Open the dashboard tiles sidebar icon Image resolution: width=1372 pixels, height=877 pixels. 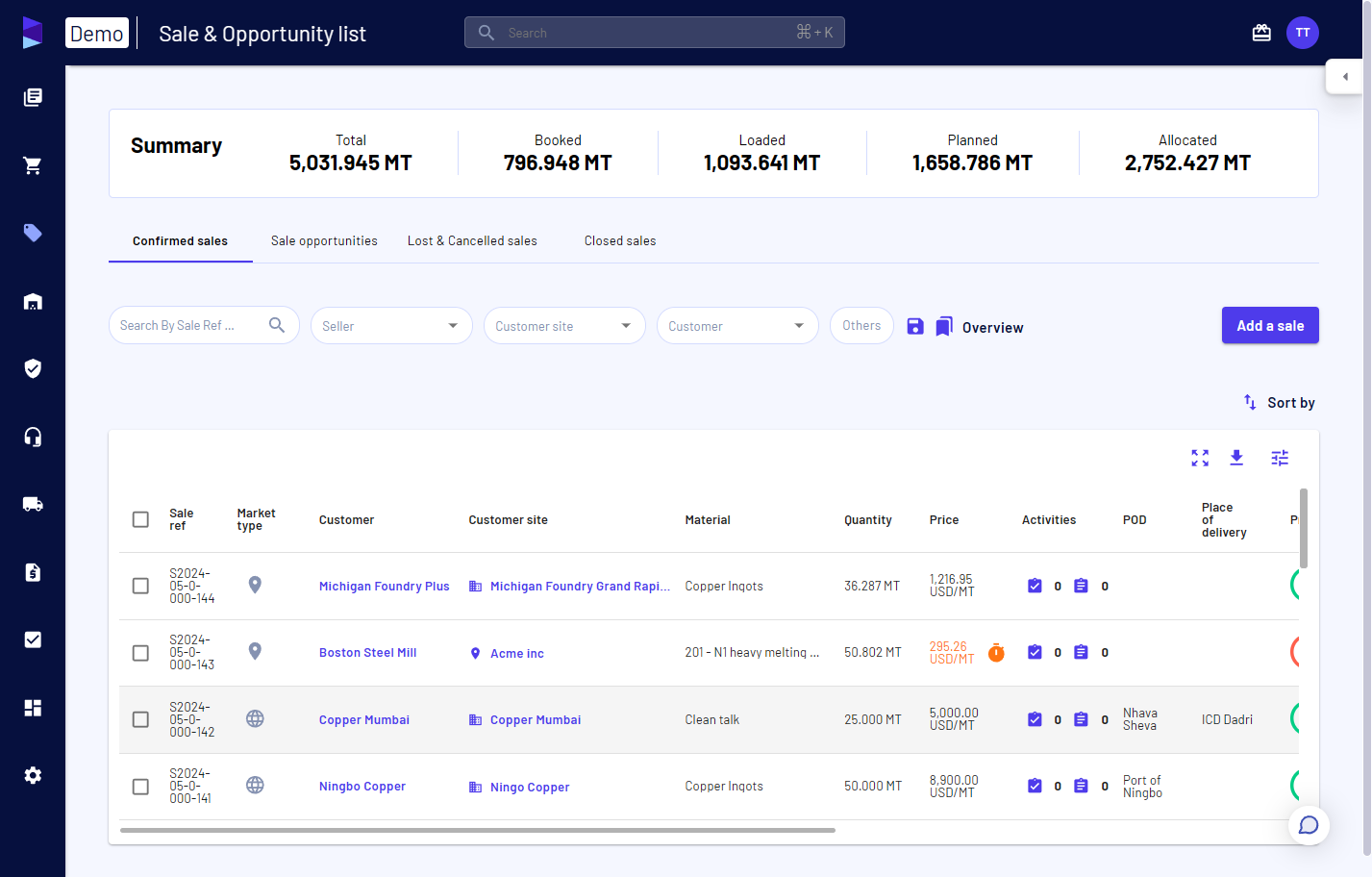(33, 708)
